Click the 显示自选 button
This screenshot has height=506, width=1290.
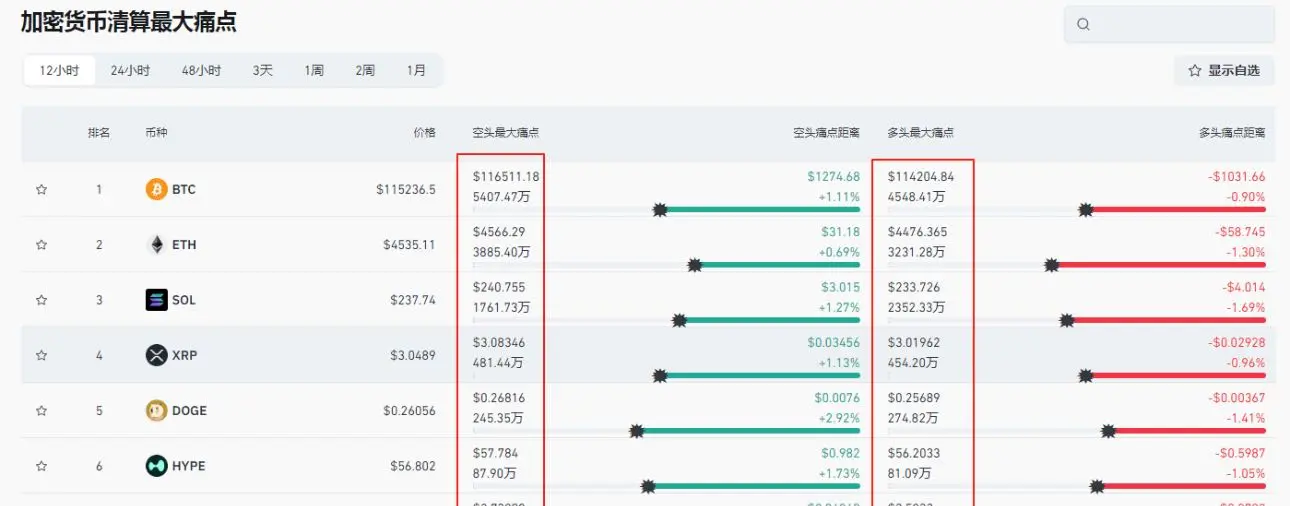[1224, 71]
